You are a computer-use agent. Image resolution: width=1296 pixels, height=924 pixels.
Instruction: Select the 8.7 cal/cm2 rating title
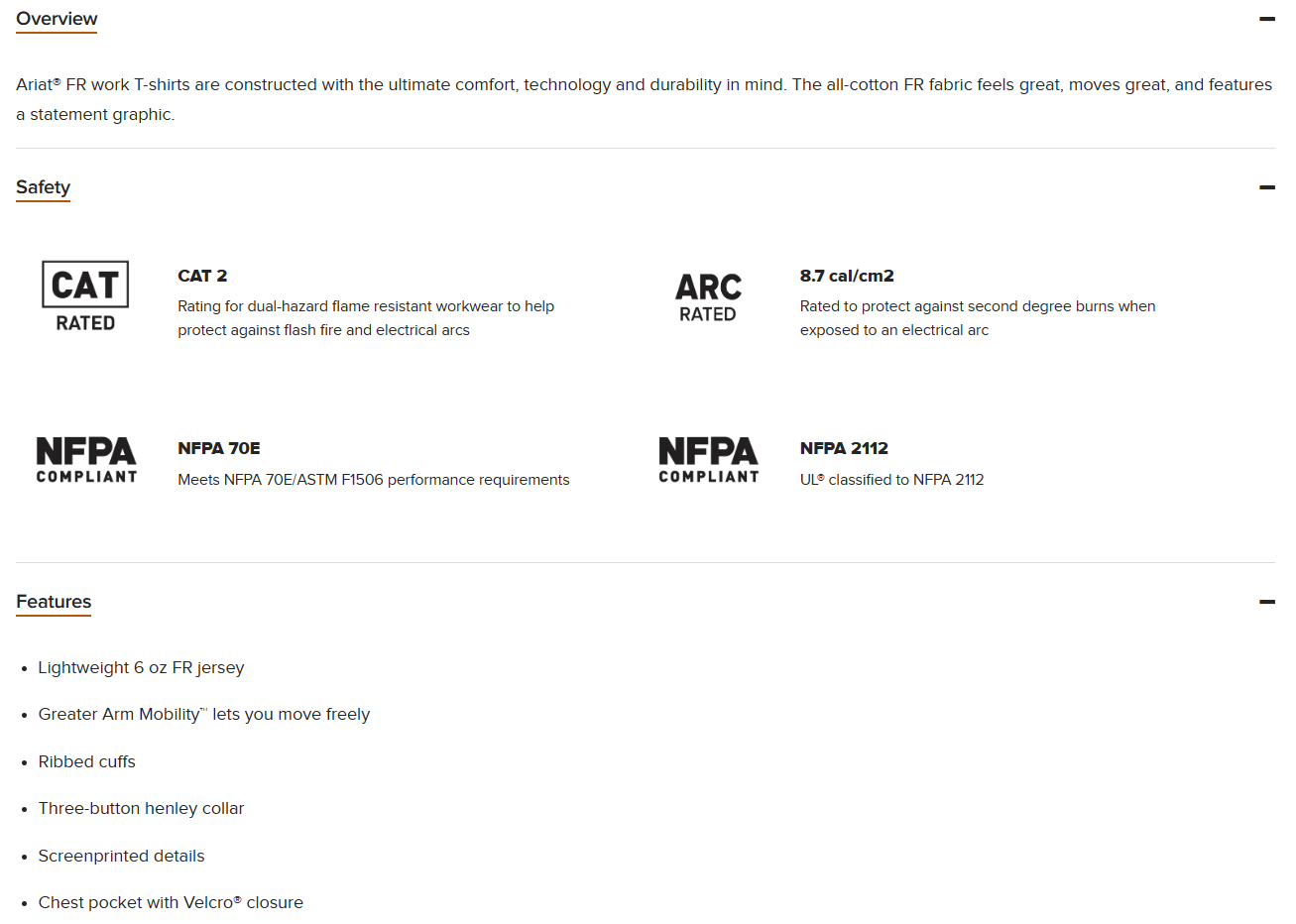tap(847, 276)
